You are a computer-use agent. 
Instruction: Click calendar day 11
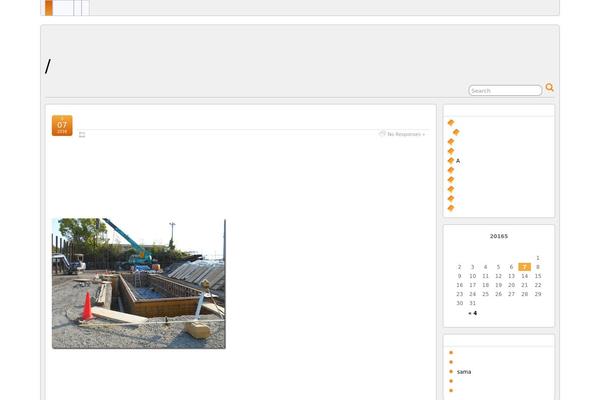click(486, 276)
